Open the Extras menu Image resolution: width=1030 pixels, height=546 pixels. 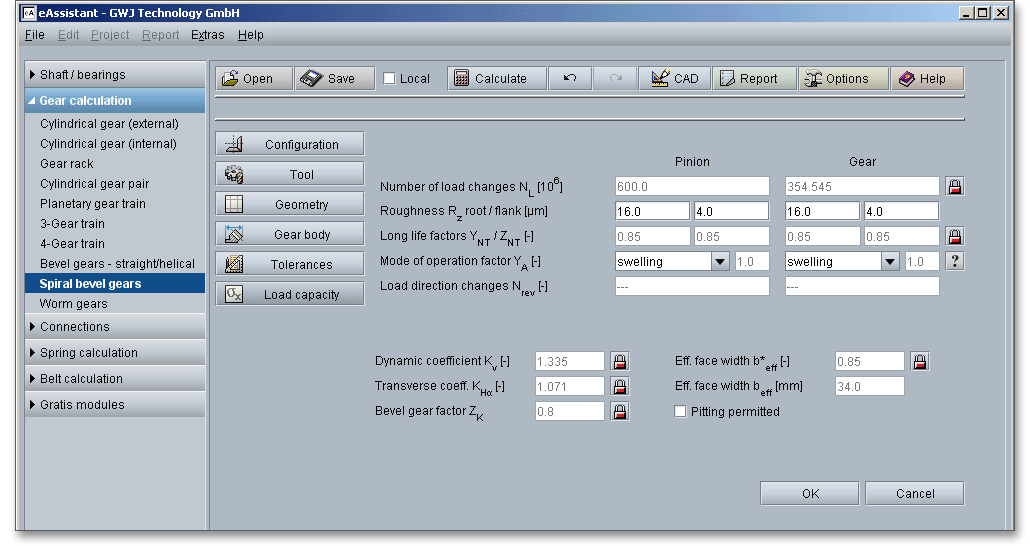pos(208,35)
